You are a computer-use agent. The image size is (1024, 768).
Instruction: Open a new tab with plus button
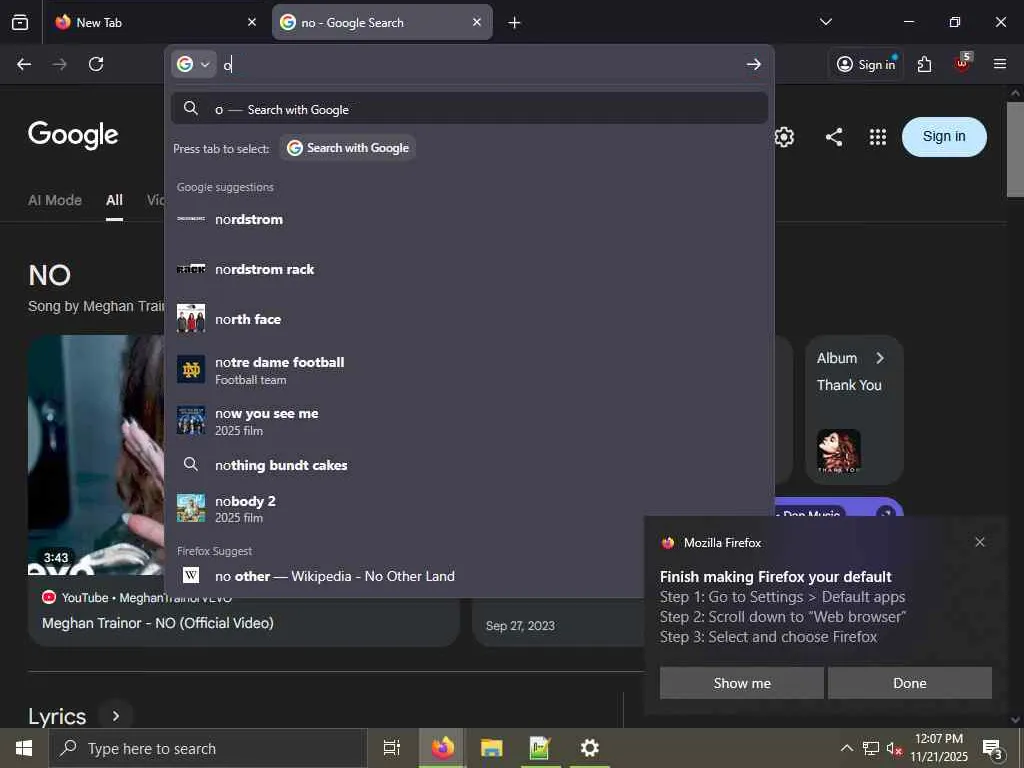515,23
